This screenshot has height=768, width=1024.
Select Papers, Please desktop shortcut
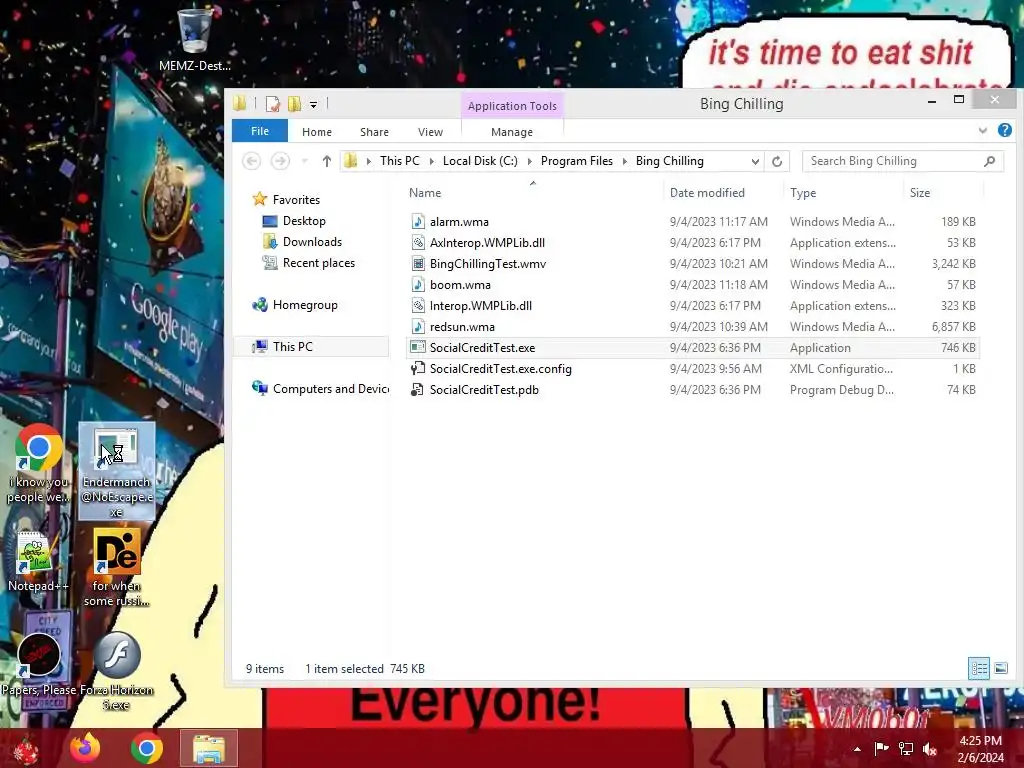click(x=39, y=666)
